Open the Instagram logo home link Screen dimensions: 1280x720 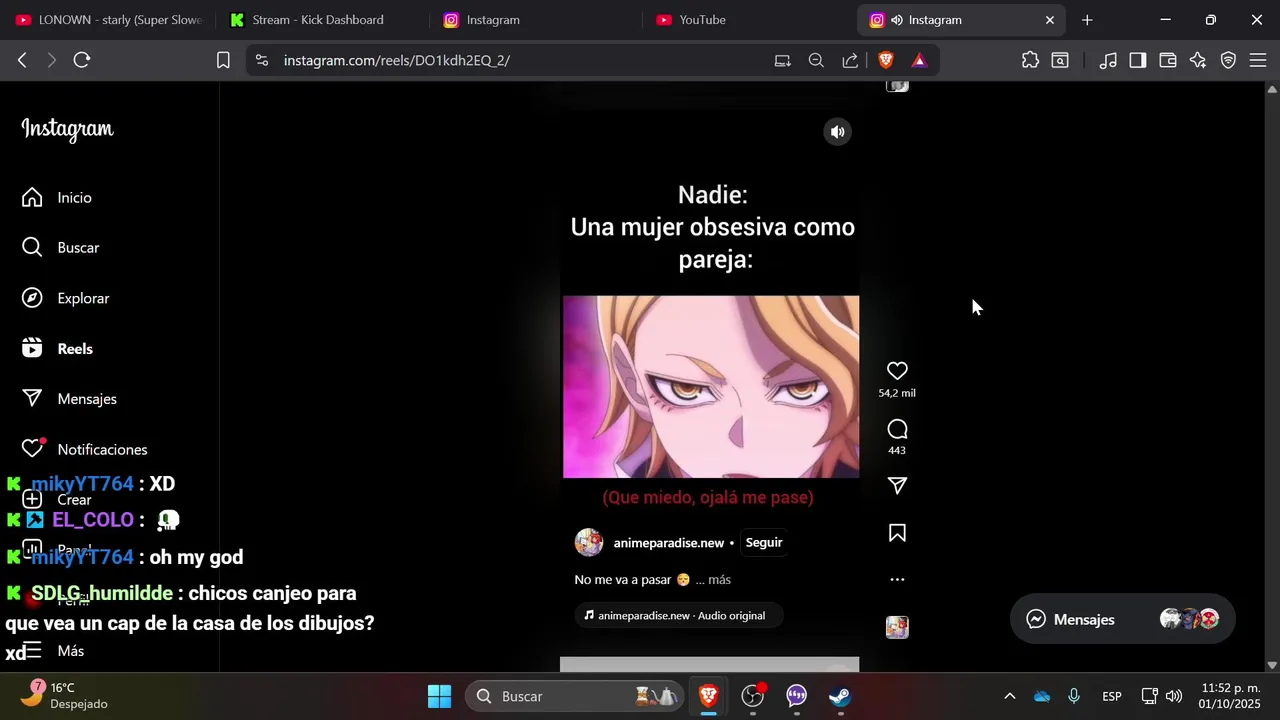(x=67, y=129)
